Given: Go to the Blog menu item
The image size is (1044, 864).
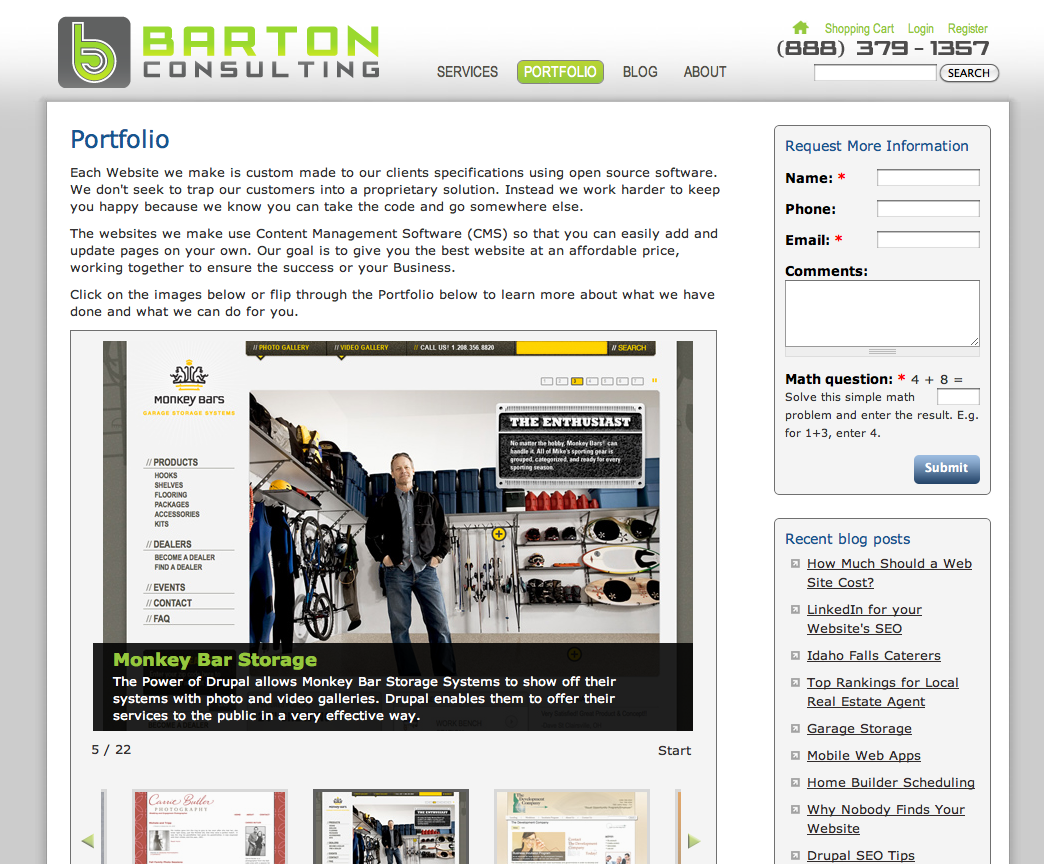Looking at the screenshot, I should coord(640,72).
